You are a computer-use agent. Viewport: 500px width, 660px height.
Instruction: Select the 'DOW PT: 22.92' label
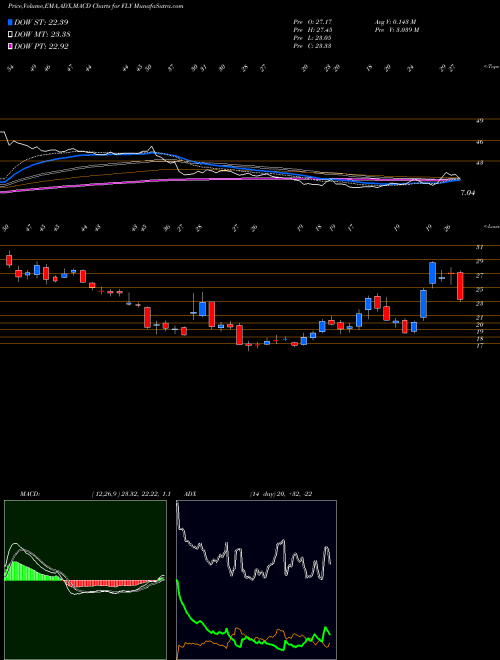point(41,46)
